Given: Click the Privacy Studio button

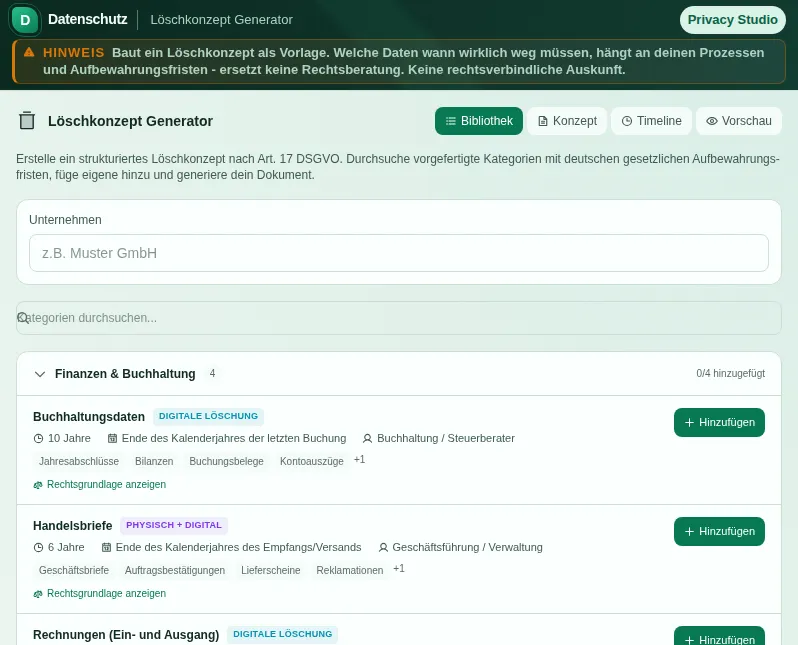Looking at the screenshot, I should click(733, 20).
